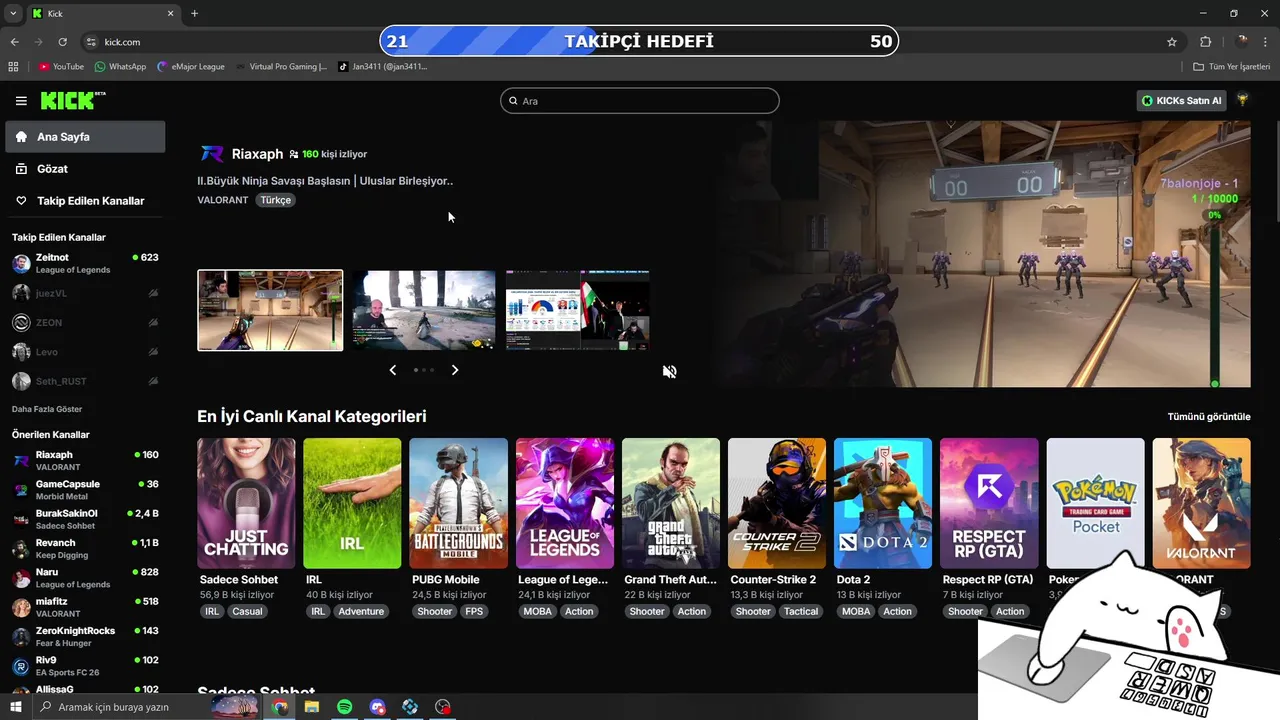This screenshot has height=720, width=1280.
Task: Open Takip Edilen Kanallar menu item
Action: point(85,201)
